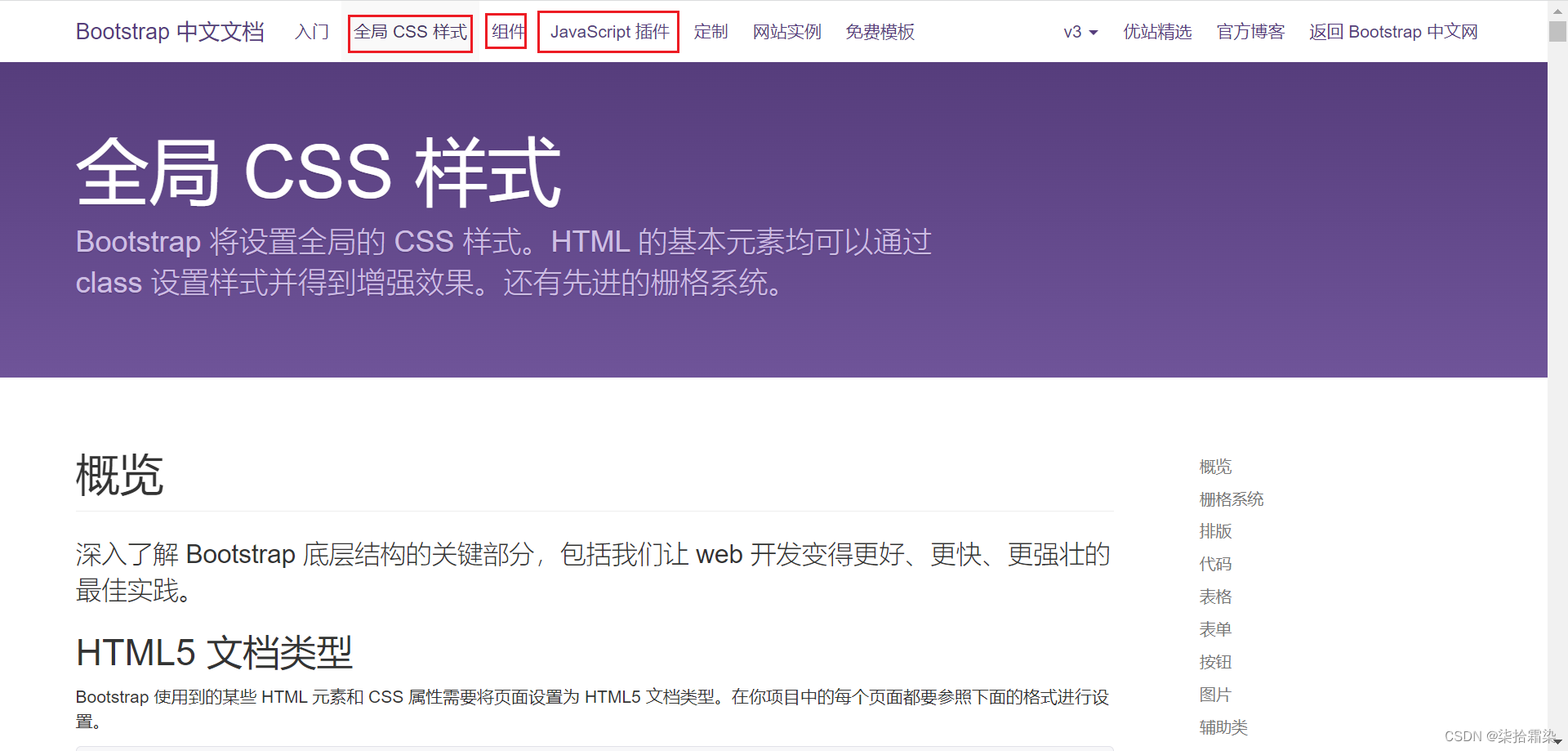Open the 优站精选 link
This screenshot has width=1568, height=751.
coord(1157,32)
